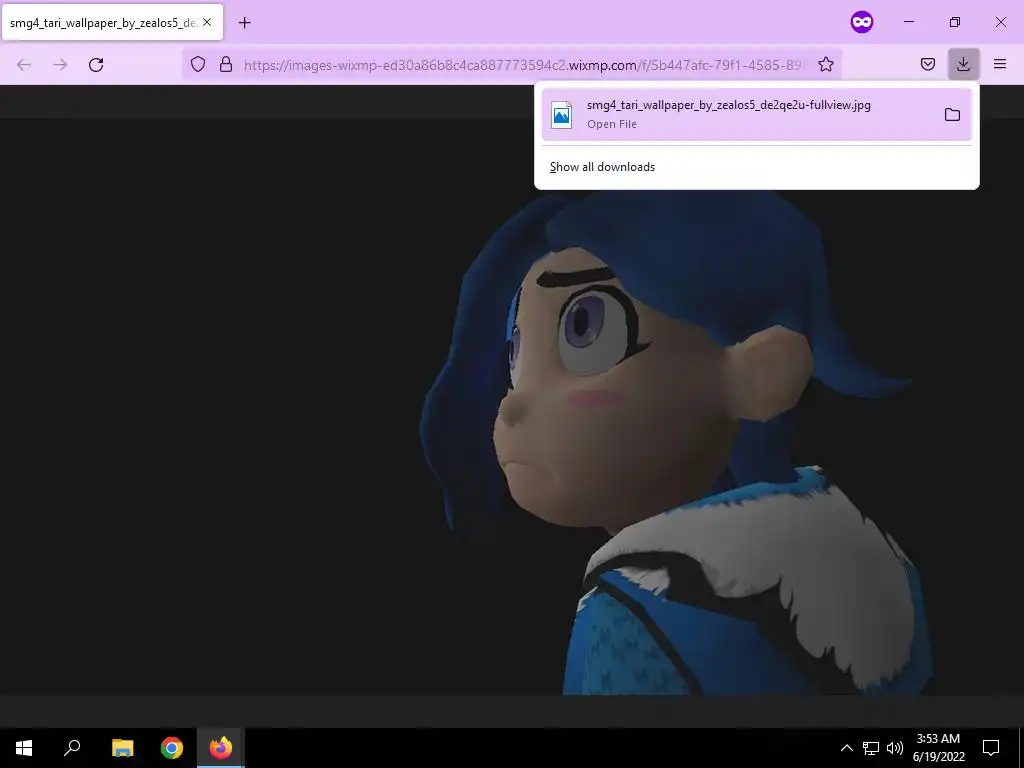Toggle the Downloads toolbar panel
This screenshot has height=768, width=1024.
coord(963,64)
